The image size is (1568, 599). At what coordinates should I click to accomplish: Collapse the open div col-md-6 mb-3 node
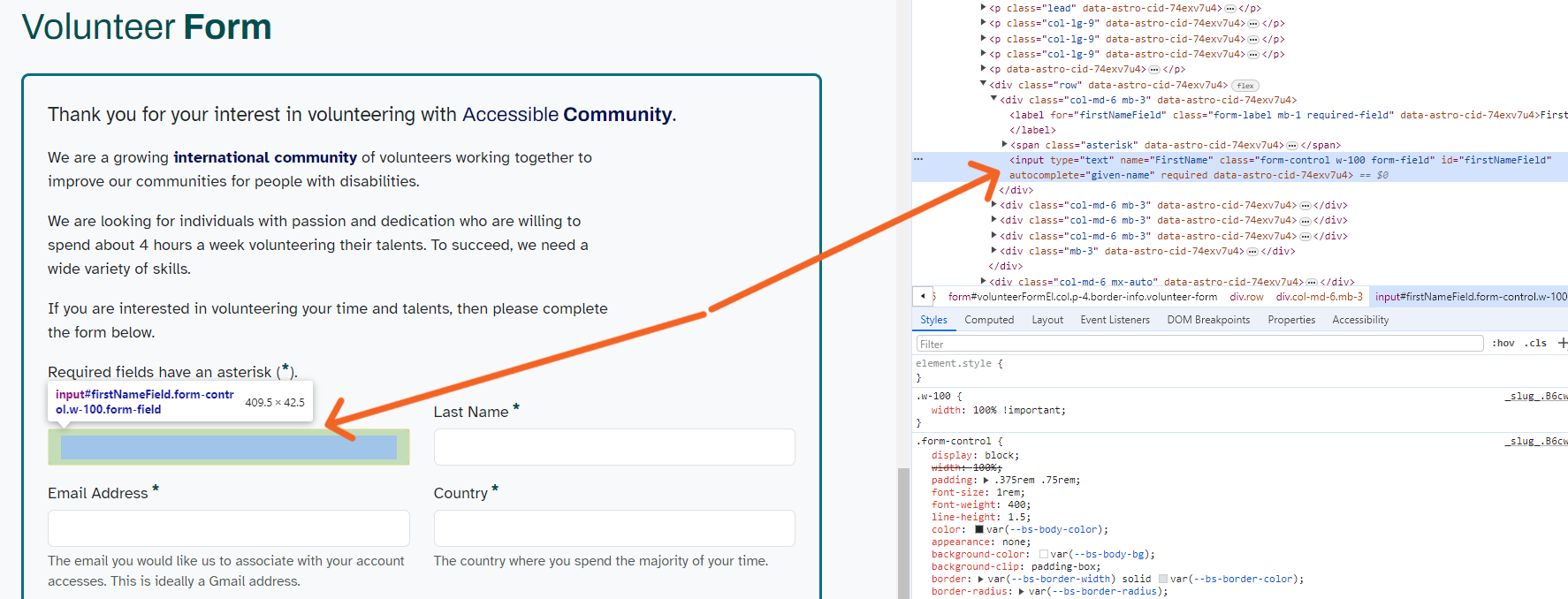click(993, 99)
